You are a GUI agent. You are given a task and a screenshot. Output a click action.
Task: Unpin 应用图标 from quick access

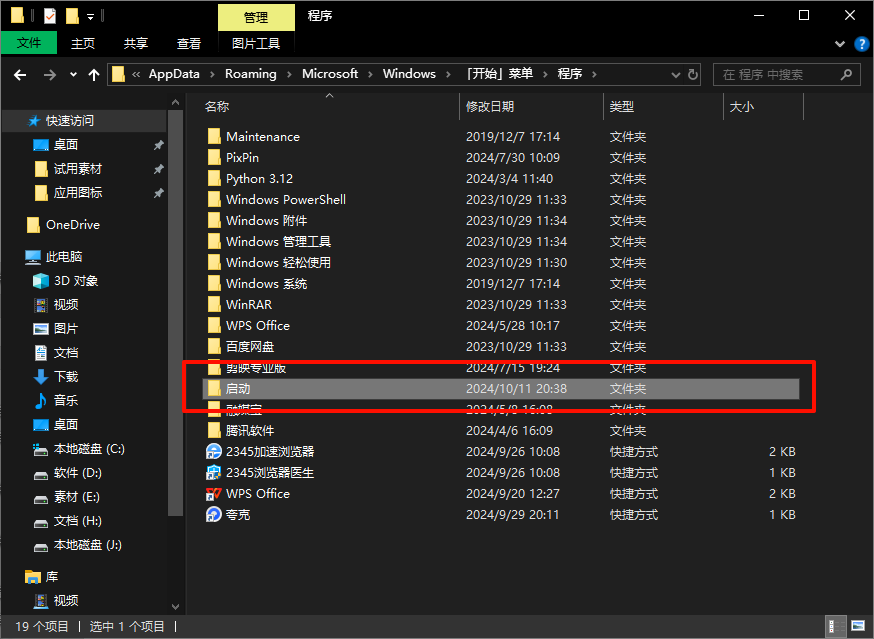(158, 192)
